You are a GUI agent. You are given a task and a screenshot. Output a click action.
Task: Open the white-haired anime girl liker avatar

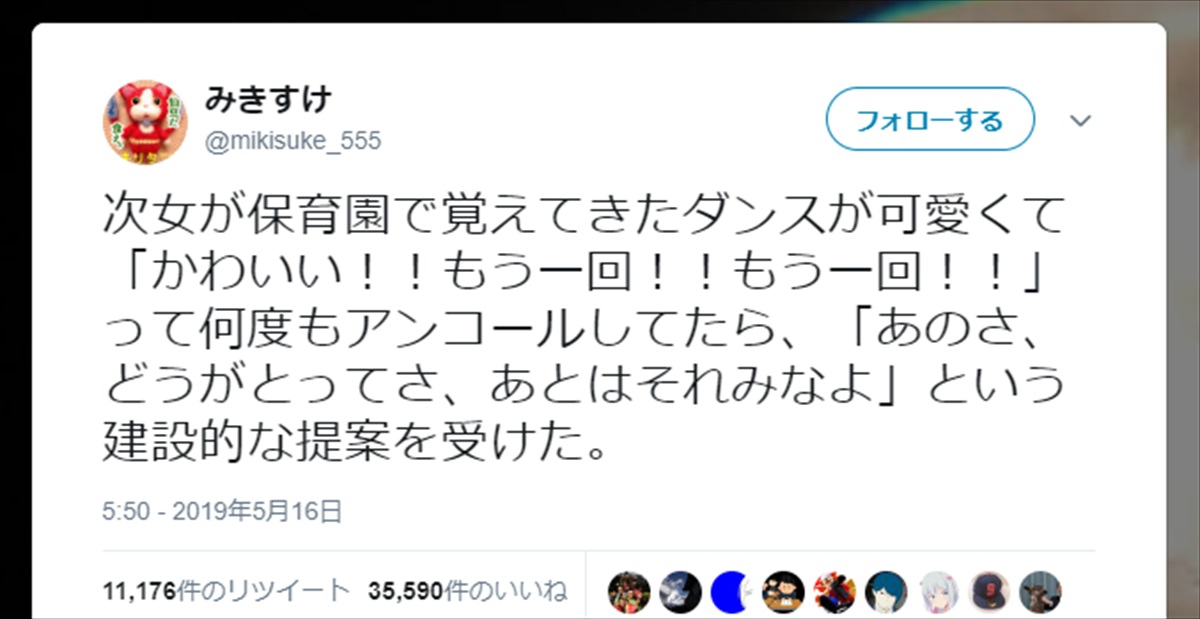937,592
